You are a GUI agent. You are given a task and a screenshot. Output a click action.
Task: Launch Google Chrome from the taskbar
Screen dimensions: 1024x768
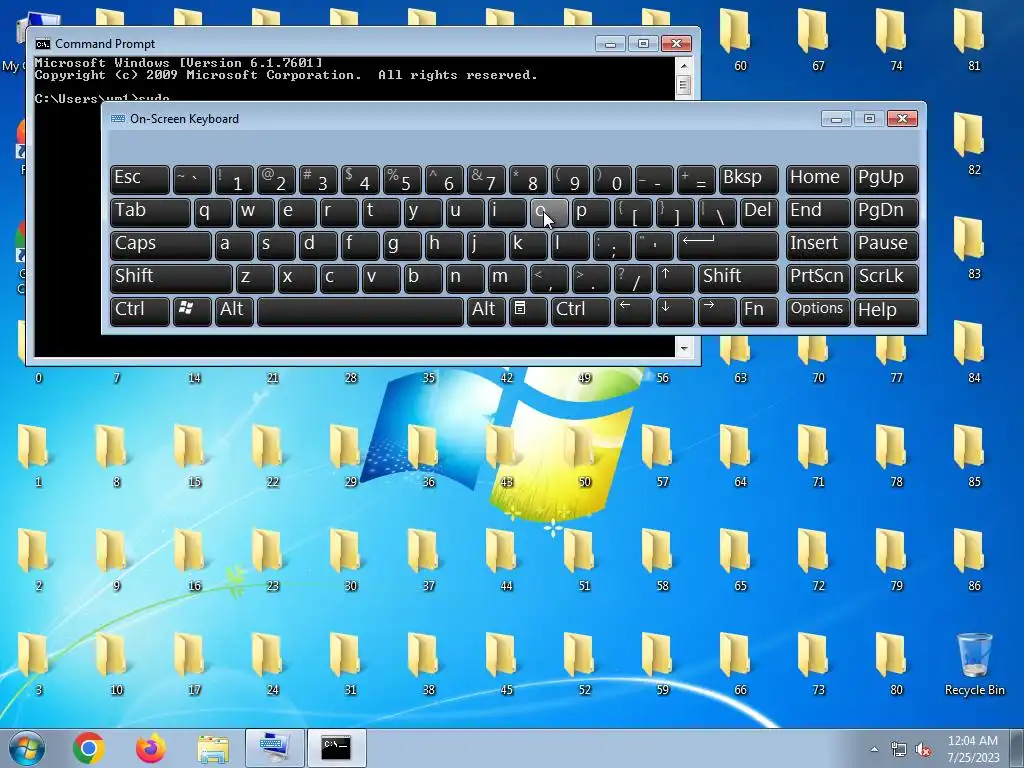pyautogui.click(x=89, y=748)
